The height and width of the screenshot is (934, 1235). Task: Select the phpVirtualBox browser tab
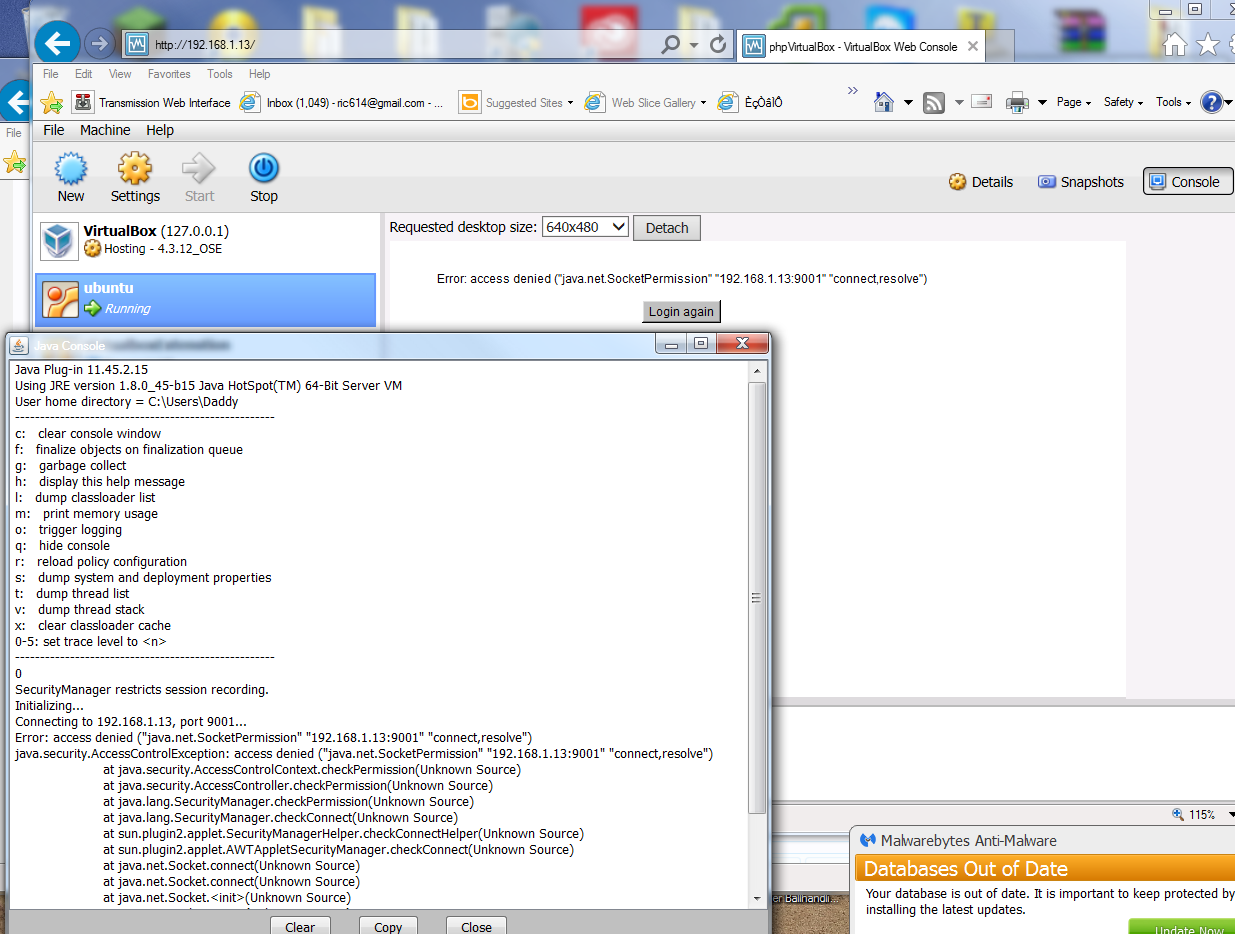862,46
